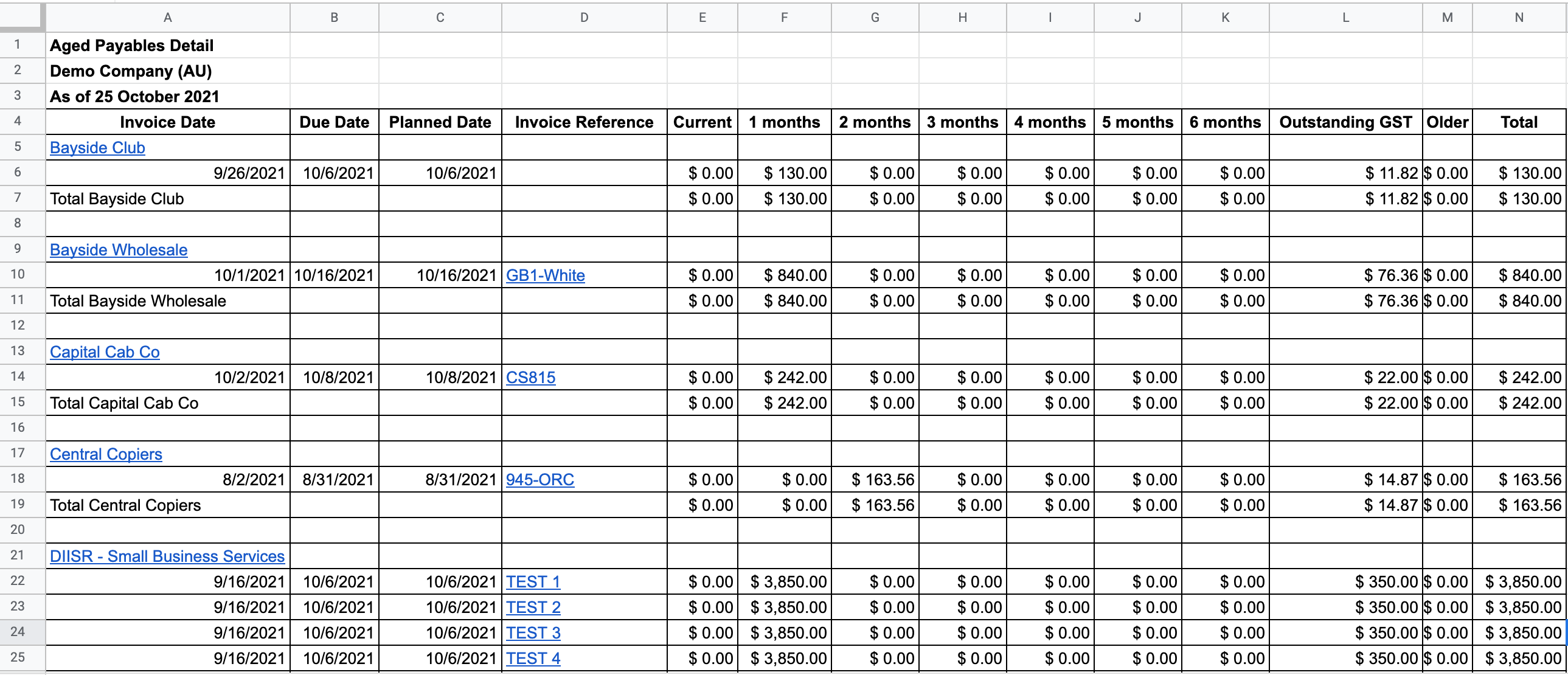The height and width of the screenshot is (675, 1568).
Task: Select the 'Total Bayside Wholesale' cell
Action: point(168,301)
